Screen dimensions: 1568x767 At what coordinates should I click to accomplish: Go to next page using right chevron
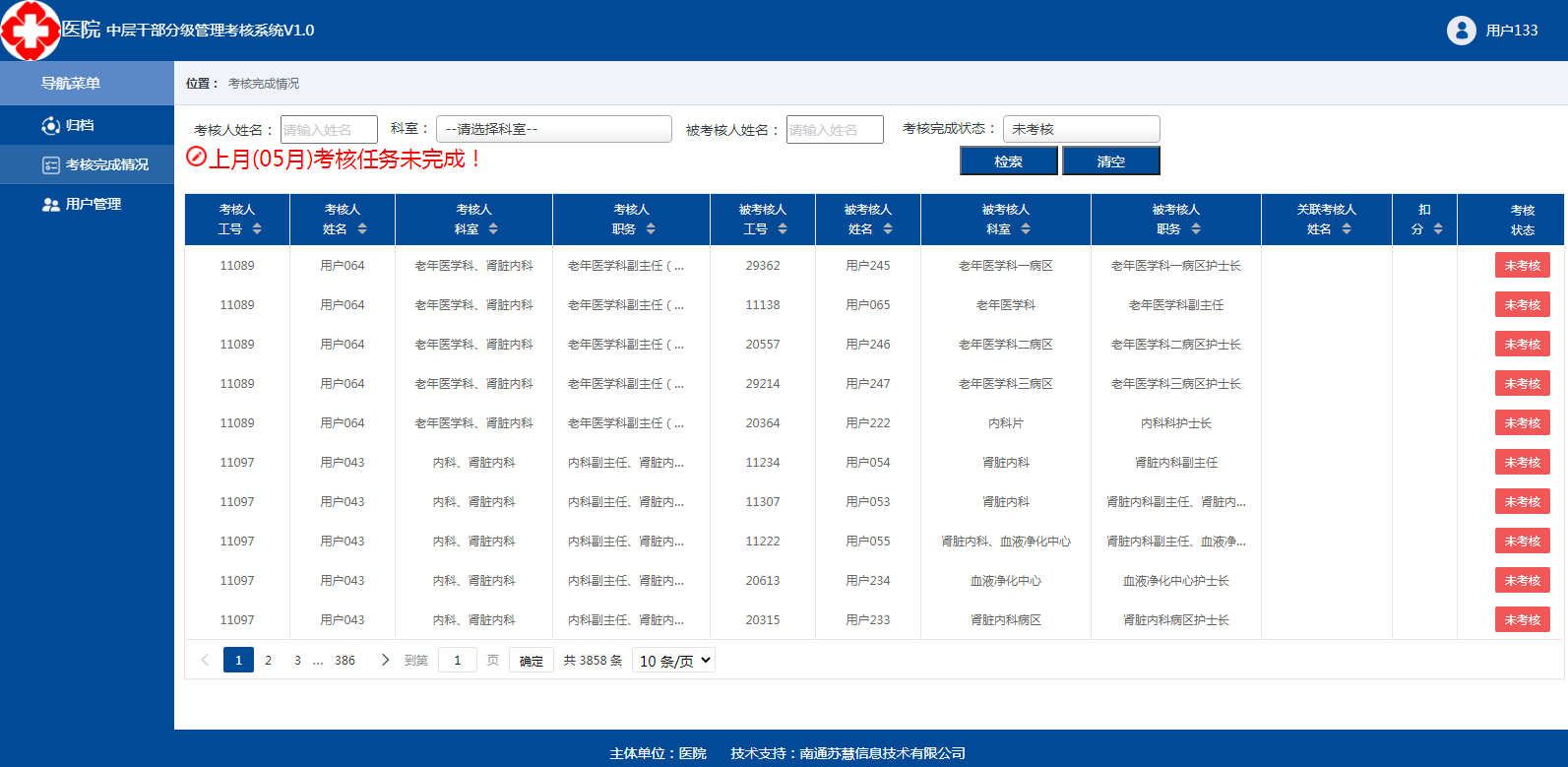tap(385, 661)
